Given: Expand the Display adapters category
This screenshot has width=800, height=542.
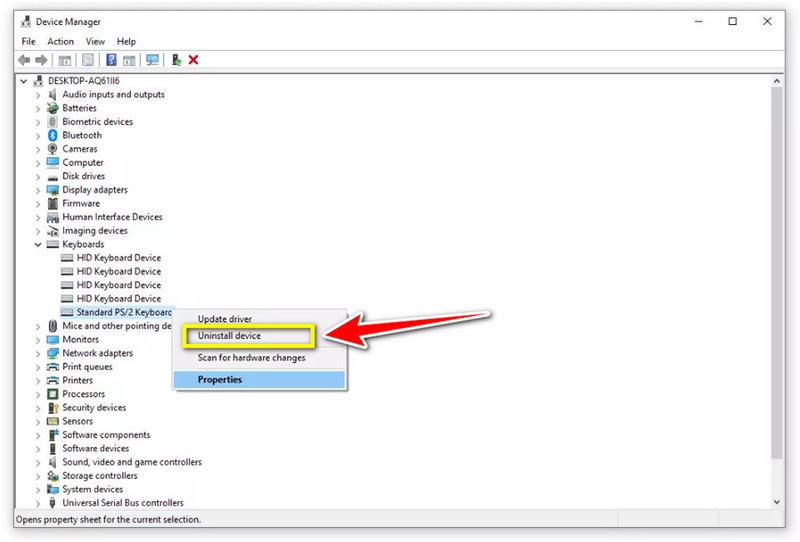Looking at the screenshot, I should [x=38, y=190].
